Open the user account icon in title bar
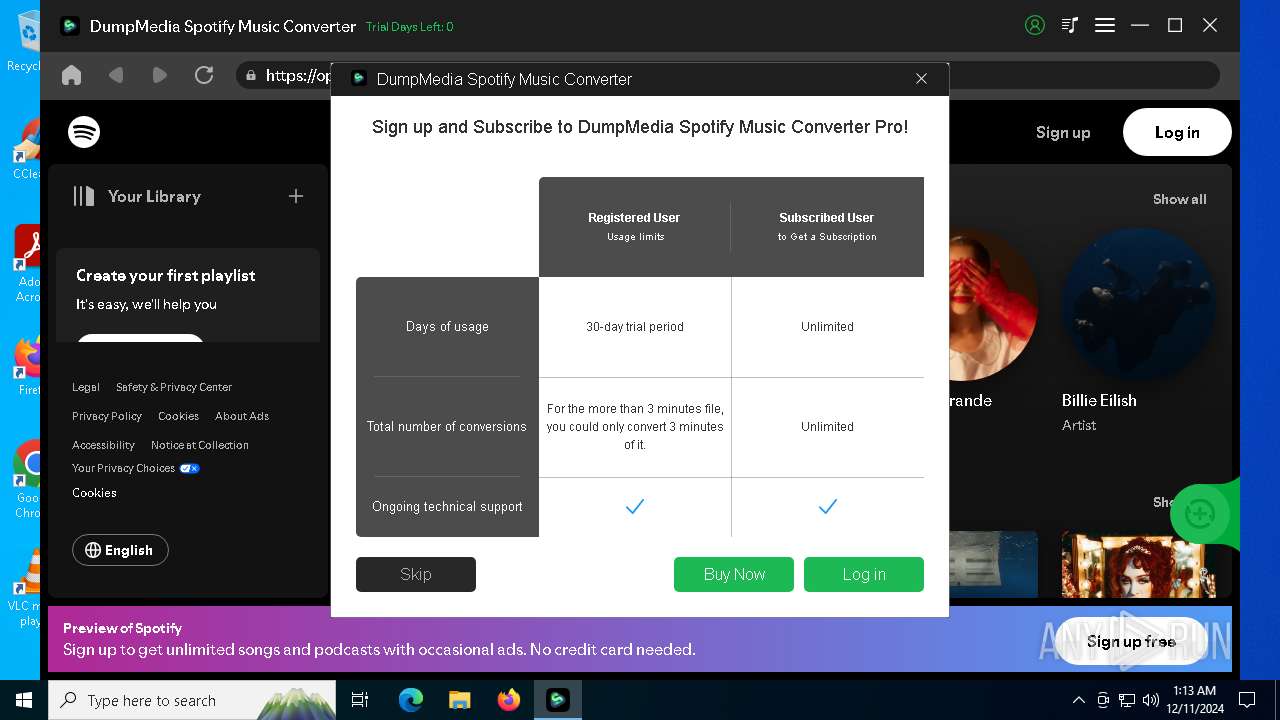 [1035, 26]
